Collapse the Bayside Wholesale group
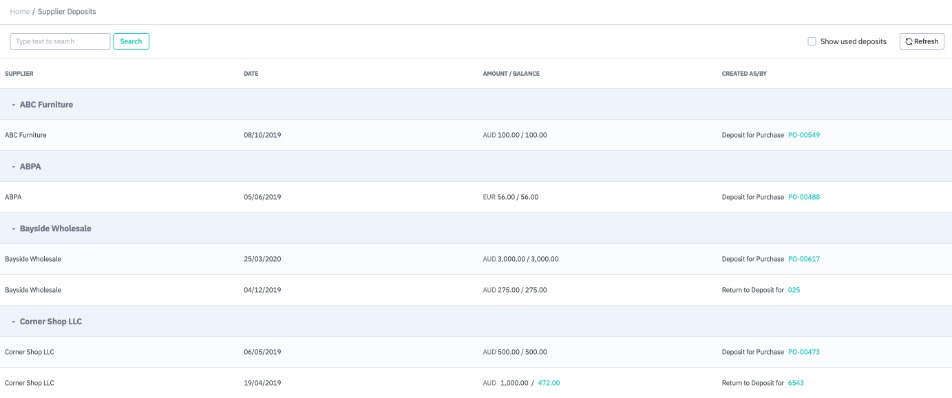Screen dimensions: 952x398 click(13, 229)
